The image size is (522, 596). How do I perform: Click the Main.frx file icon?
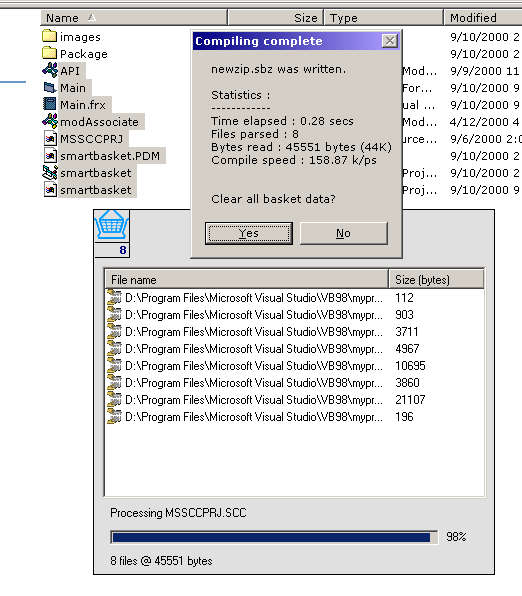tap(50, 104)
